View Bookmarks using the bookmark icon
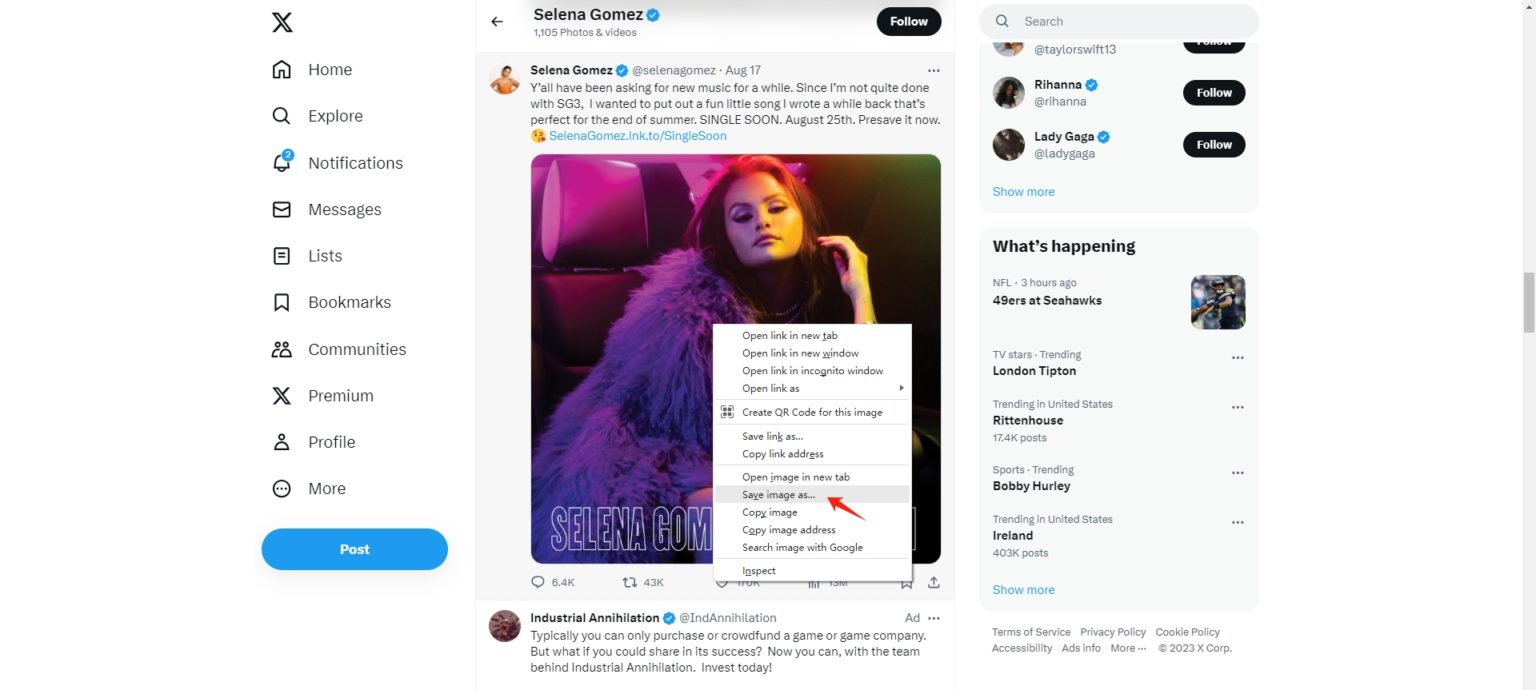The height and width of the screenshot is (690, 1536). pyautogui.click(x=280, y=302)
